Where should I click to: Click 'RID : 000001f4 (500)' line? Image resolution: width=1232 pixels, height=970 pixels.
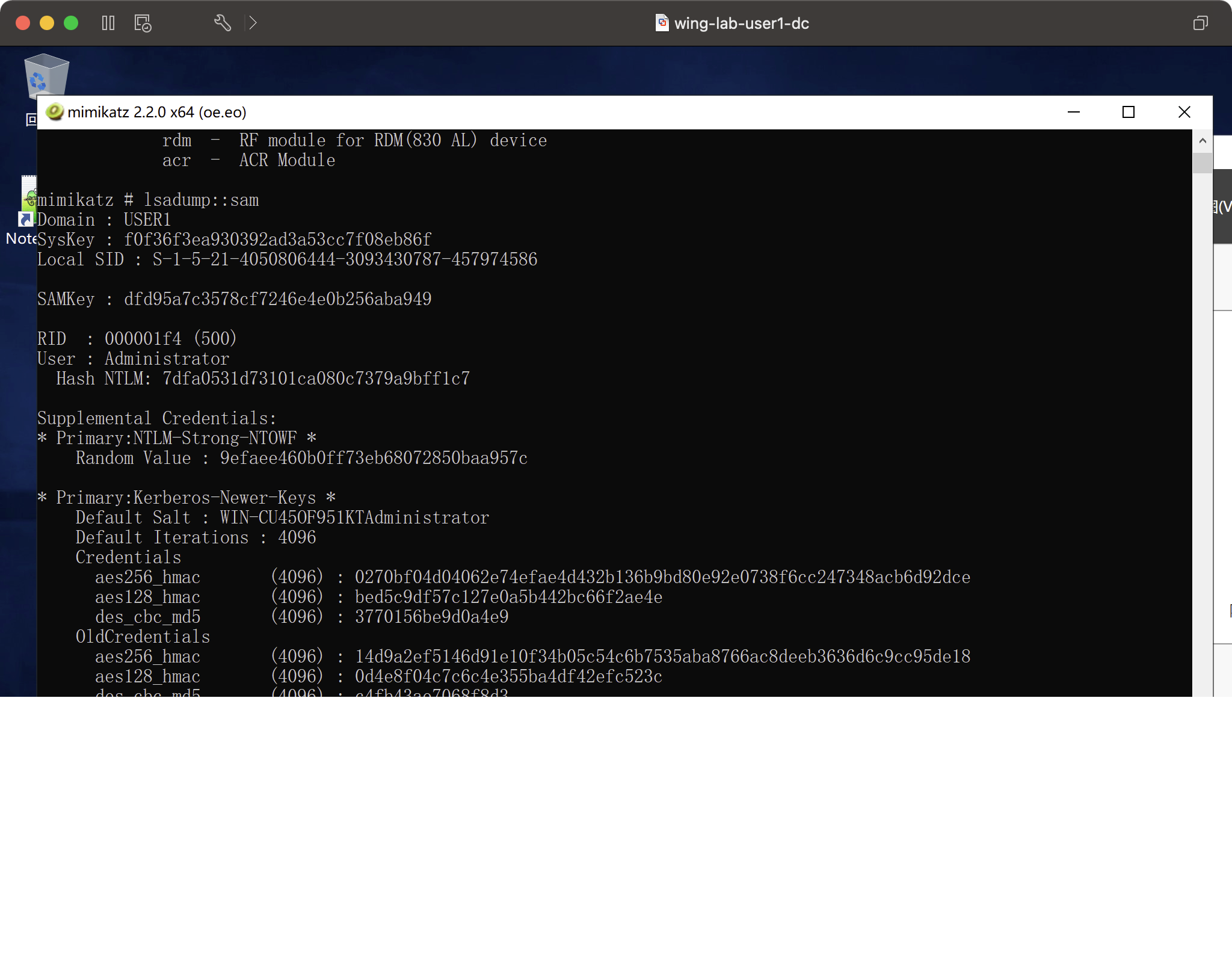(x=137, y=339)
